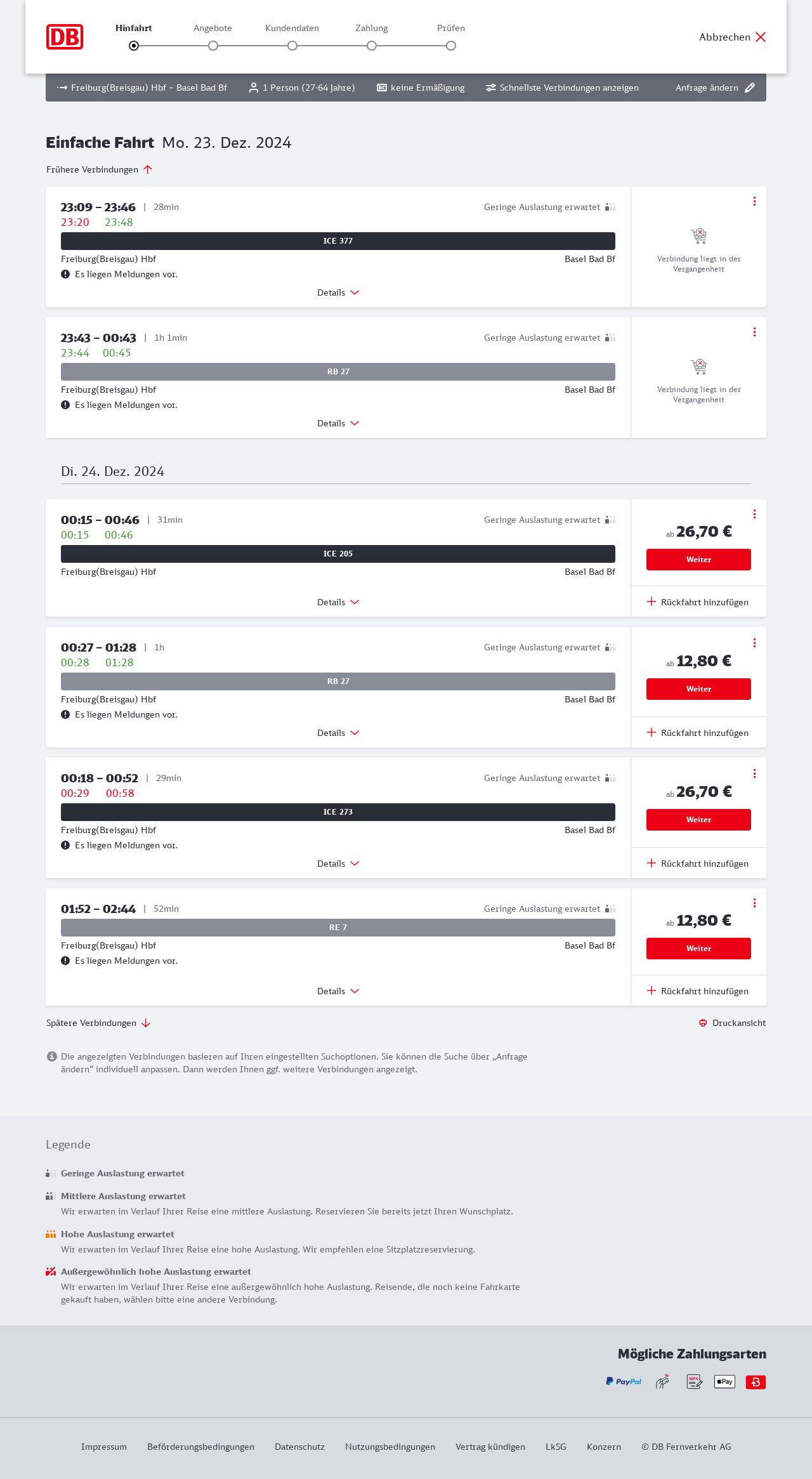The width and height of the screenshot is (812, 1479).
Task: Expand Details for ICE 205 connection
Action: pyautogui.click(x=338, y=602)
